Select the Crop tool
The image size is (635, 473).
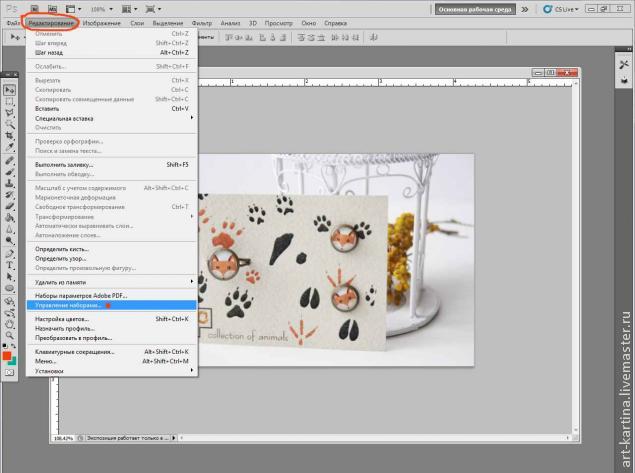[9, 135]
